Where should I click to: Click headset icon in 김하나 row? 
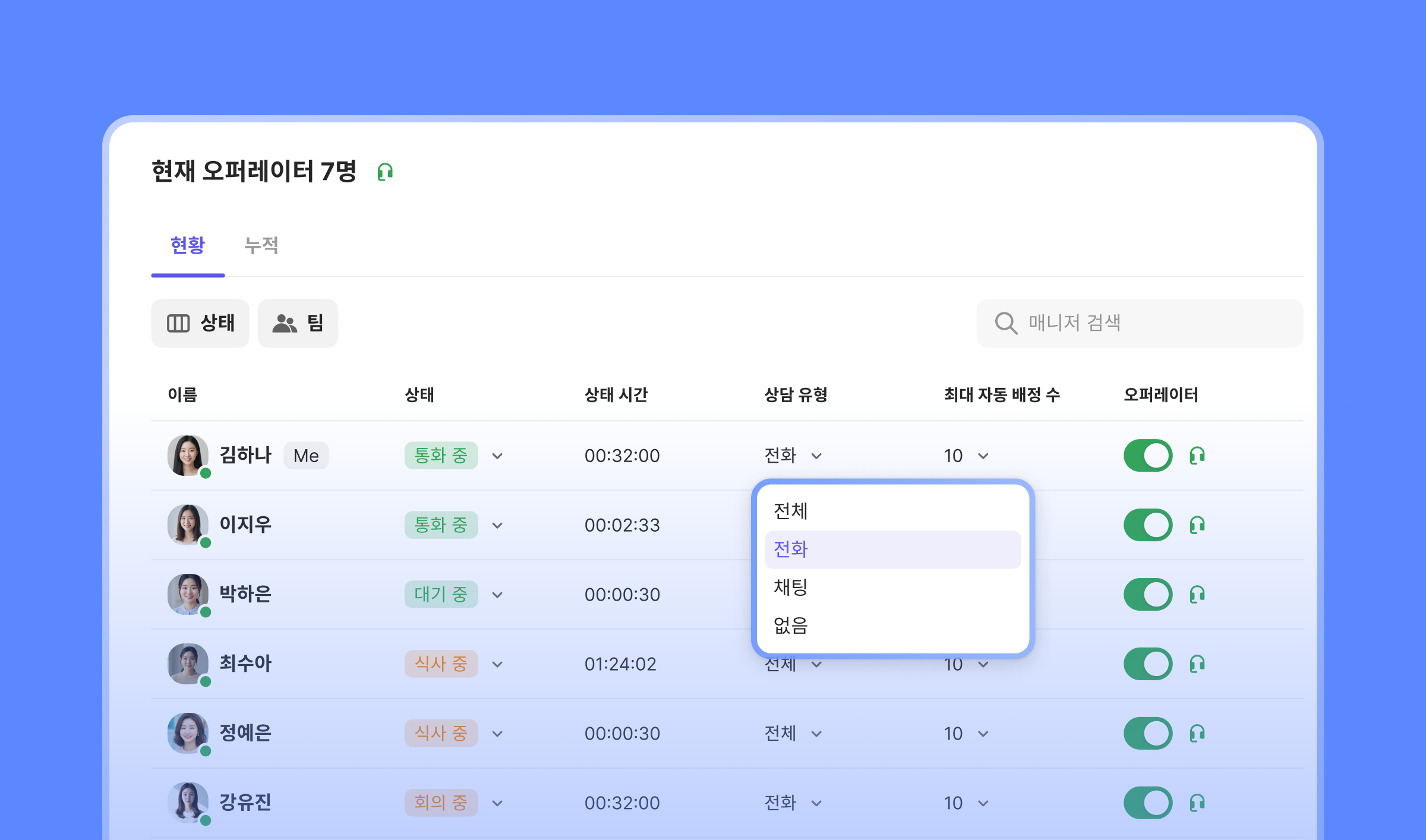(1197, 456)
